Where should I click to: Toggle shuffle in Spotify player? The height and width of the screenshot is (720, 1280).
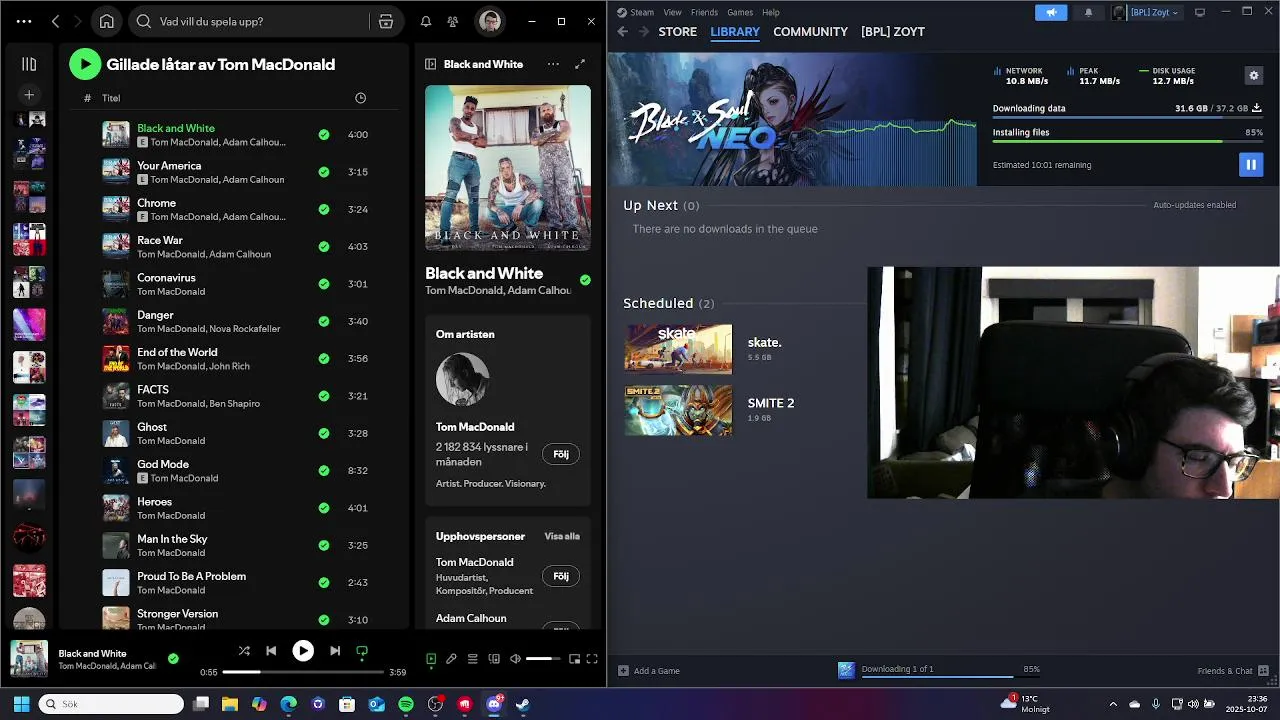pos(244,650)
